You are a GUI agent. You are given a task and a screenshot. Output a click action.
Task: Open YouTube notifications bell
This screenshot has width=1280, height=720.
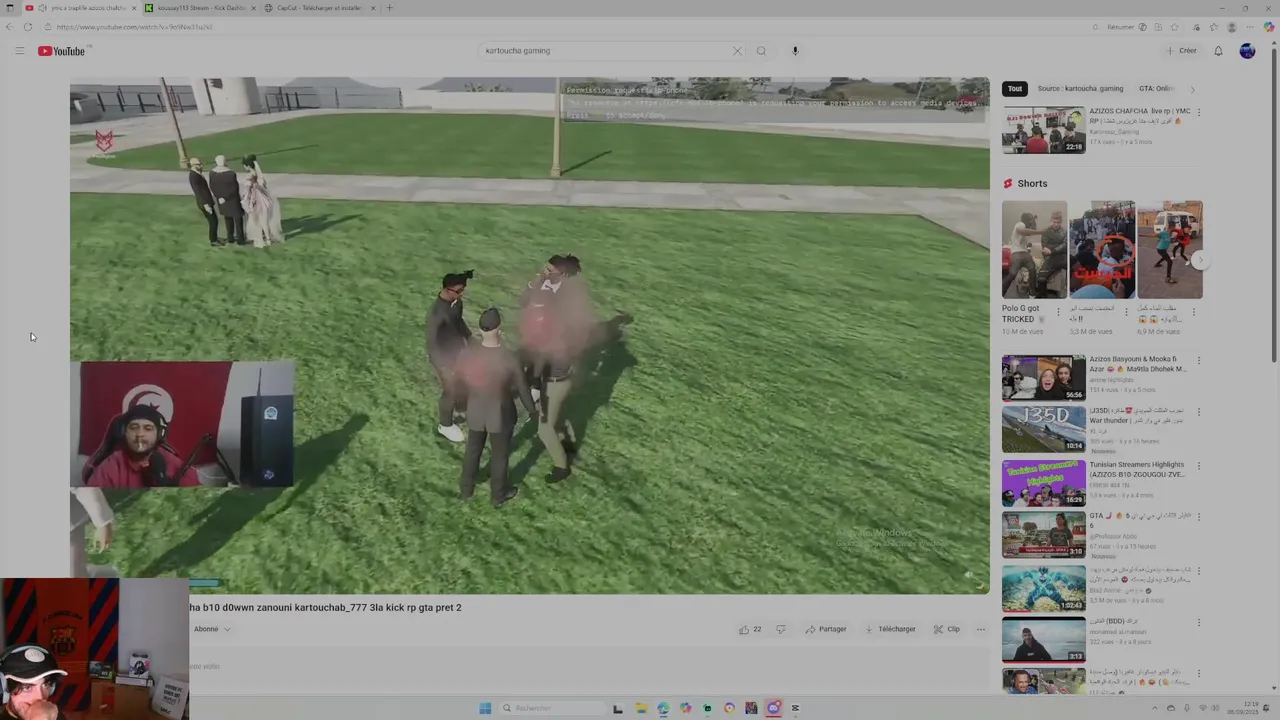[1218, 51]
